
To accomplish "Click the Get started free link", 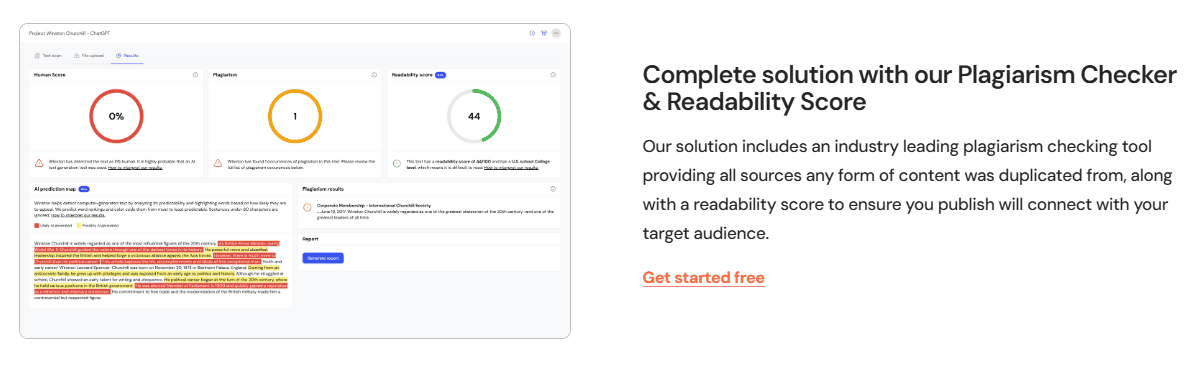I will click(x=703, y=278).
